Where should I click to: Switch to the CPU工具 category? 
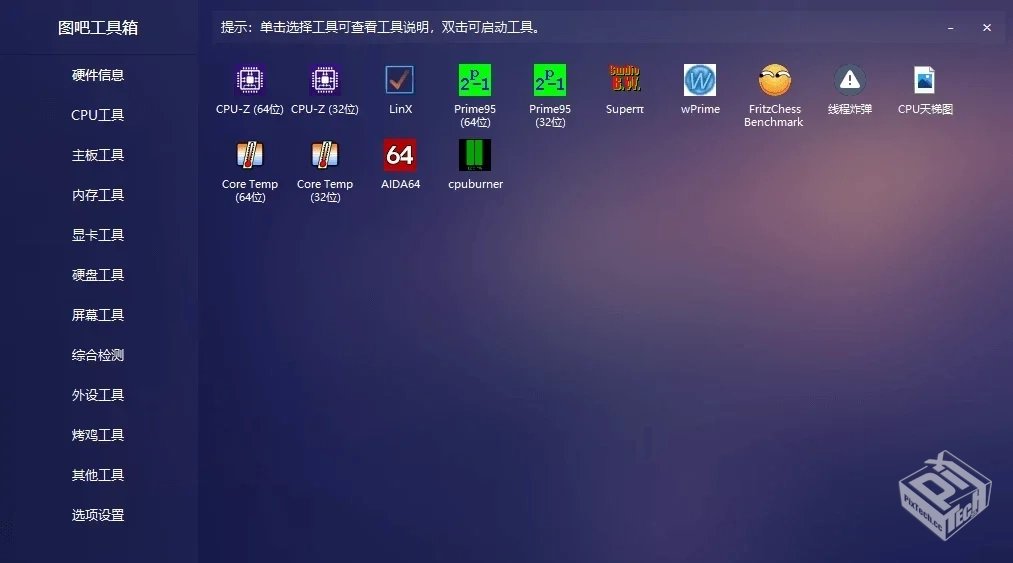point(98,115)
